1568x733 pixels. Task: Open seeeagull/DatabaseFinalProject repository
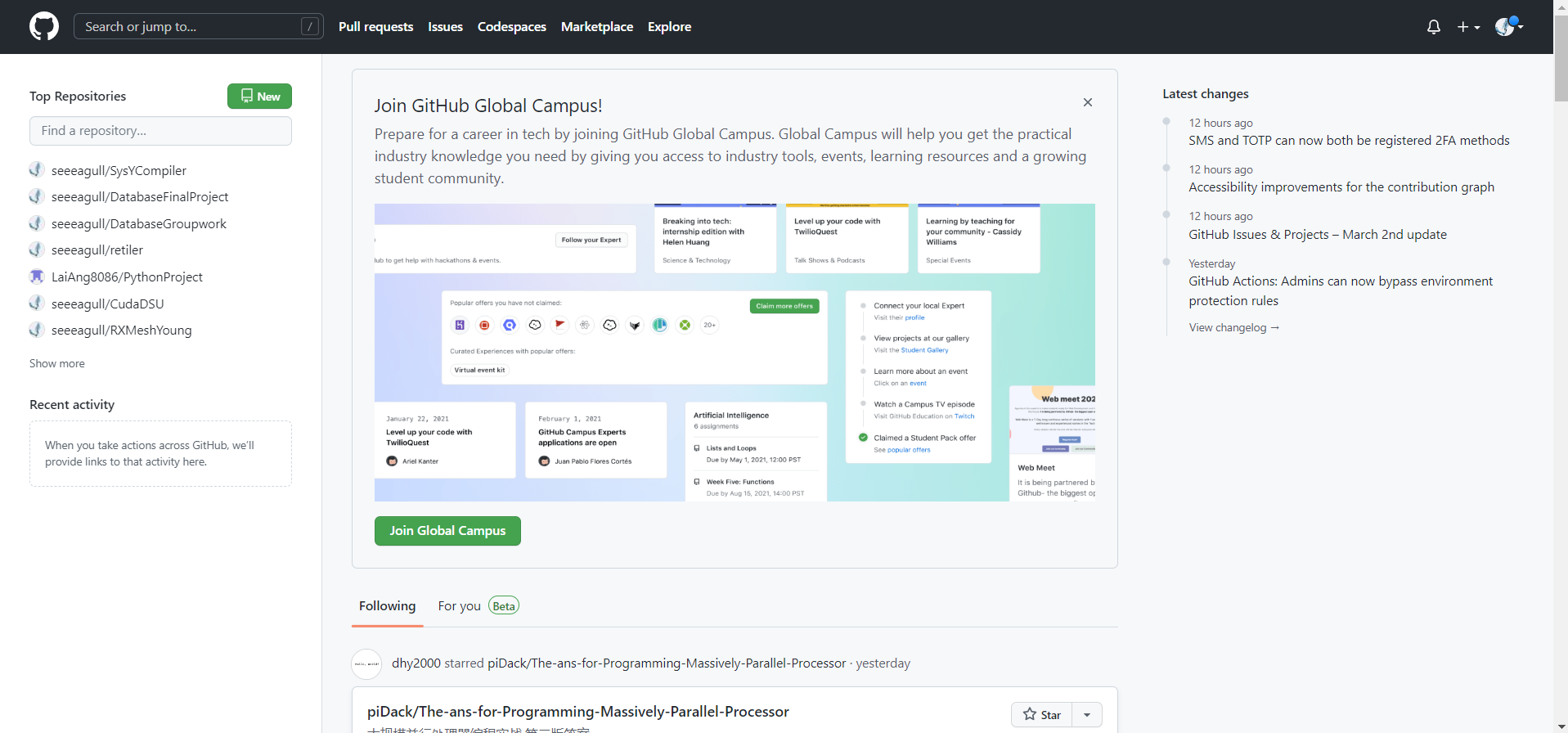(140, 197)
